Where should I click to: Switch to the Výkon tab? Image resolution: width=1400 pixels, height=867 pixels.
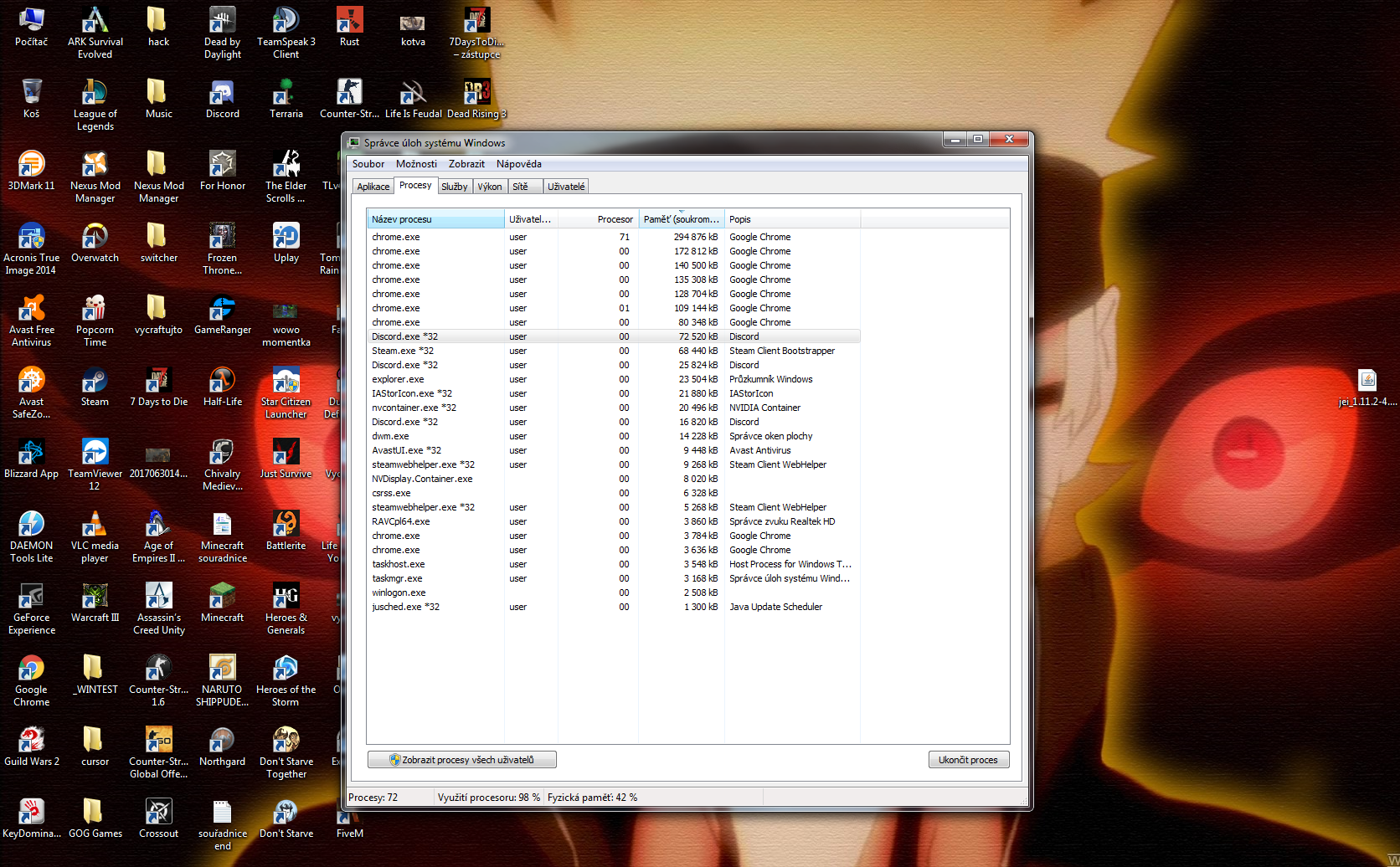point(490,187)
